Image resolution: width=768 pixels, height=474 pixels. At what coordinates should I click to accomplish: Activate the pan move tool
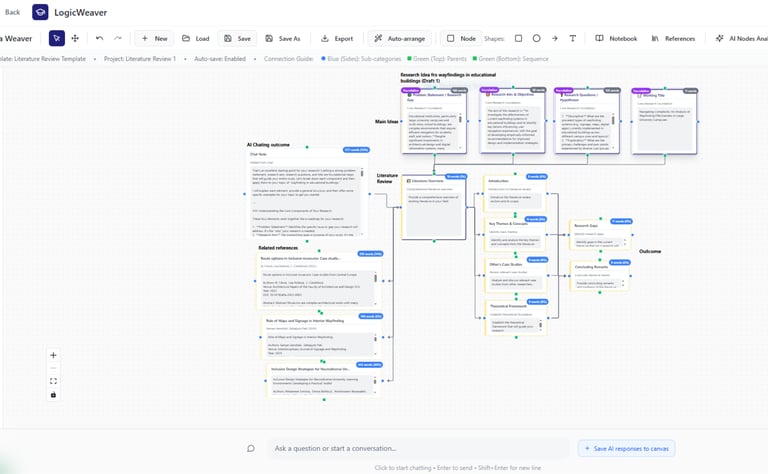coord(75,38)
